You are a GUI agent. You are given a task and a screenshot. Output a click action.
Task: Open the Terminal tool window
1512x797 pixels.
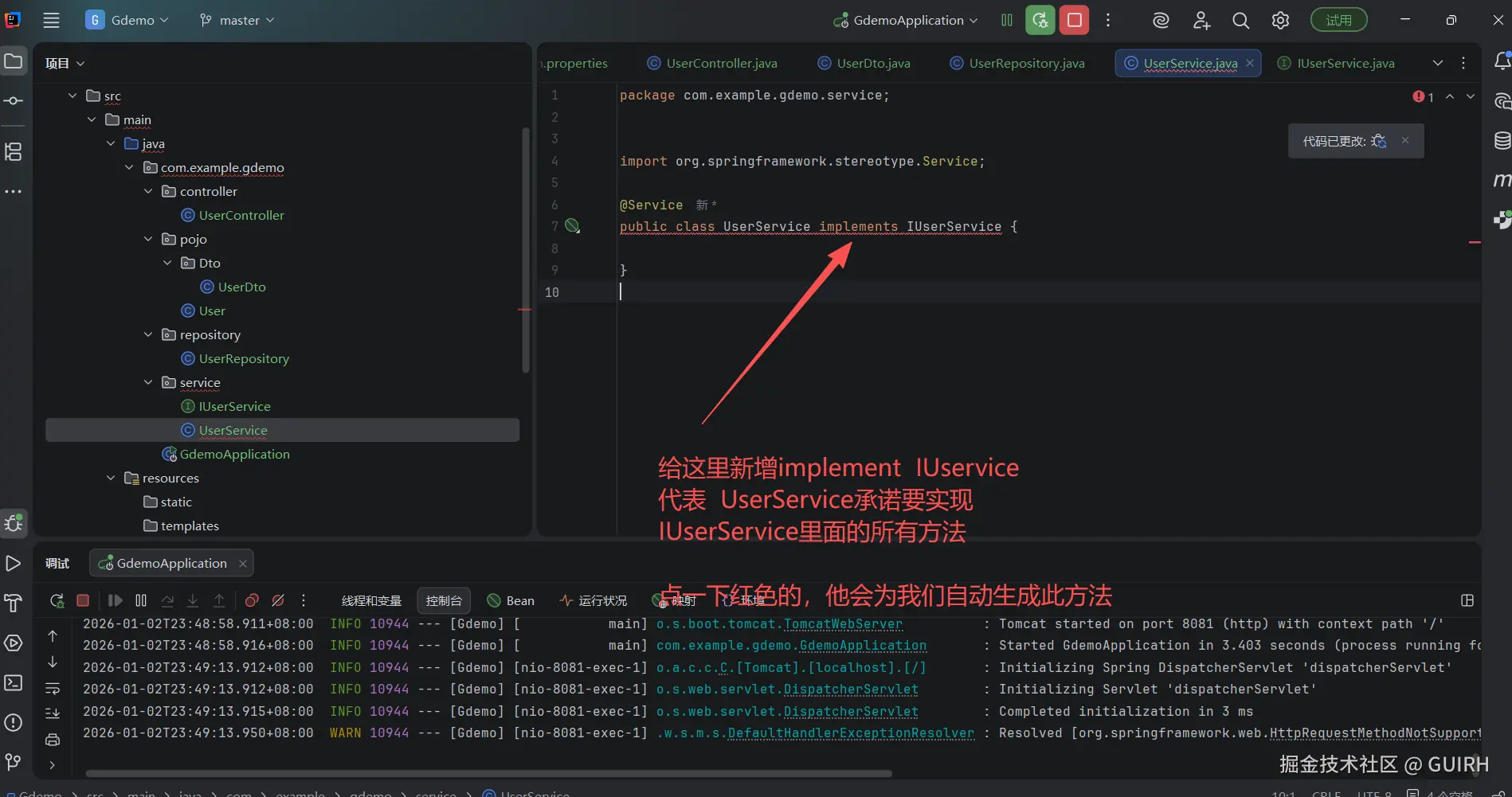14,682
